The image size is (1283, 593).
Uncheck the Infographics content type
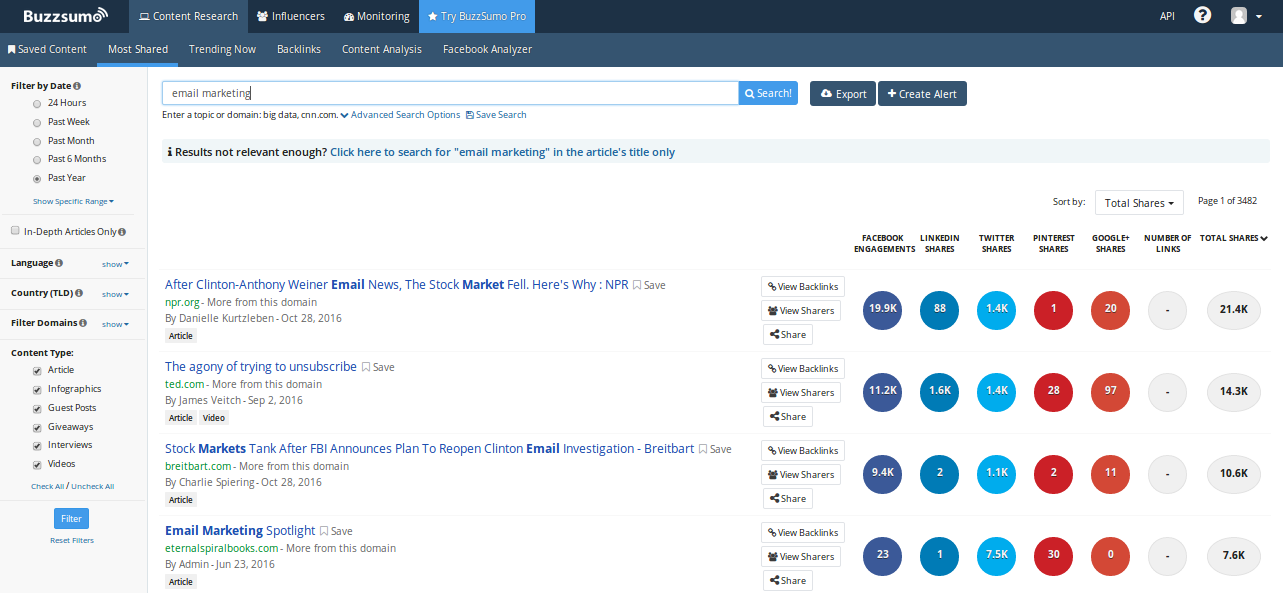[x=38, y=389]
